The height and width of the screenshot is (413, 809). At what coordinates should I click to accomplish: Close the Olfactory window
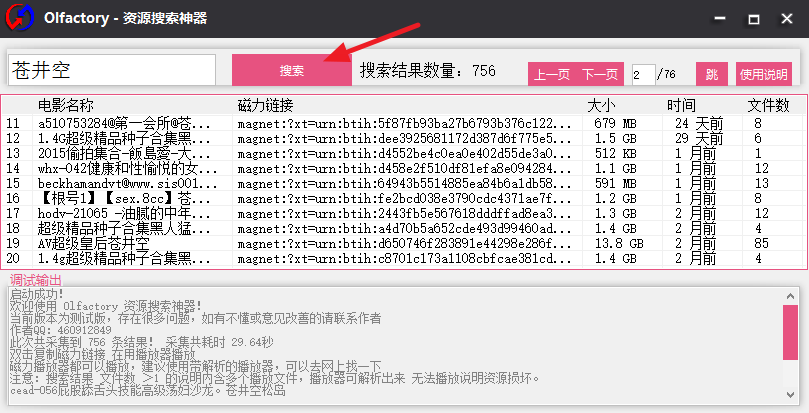788,18
